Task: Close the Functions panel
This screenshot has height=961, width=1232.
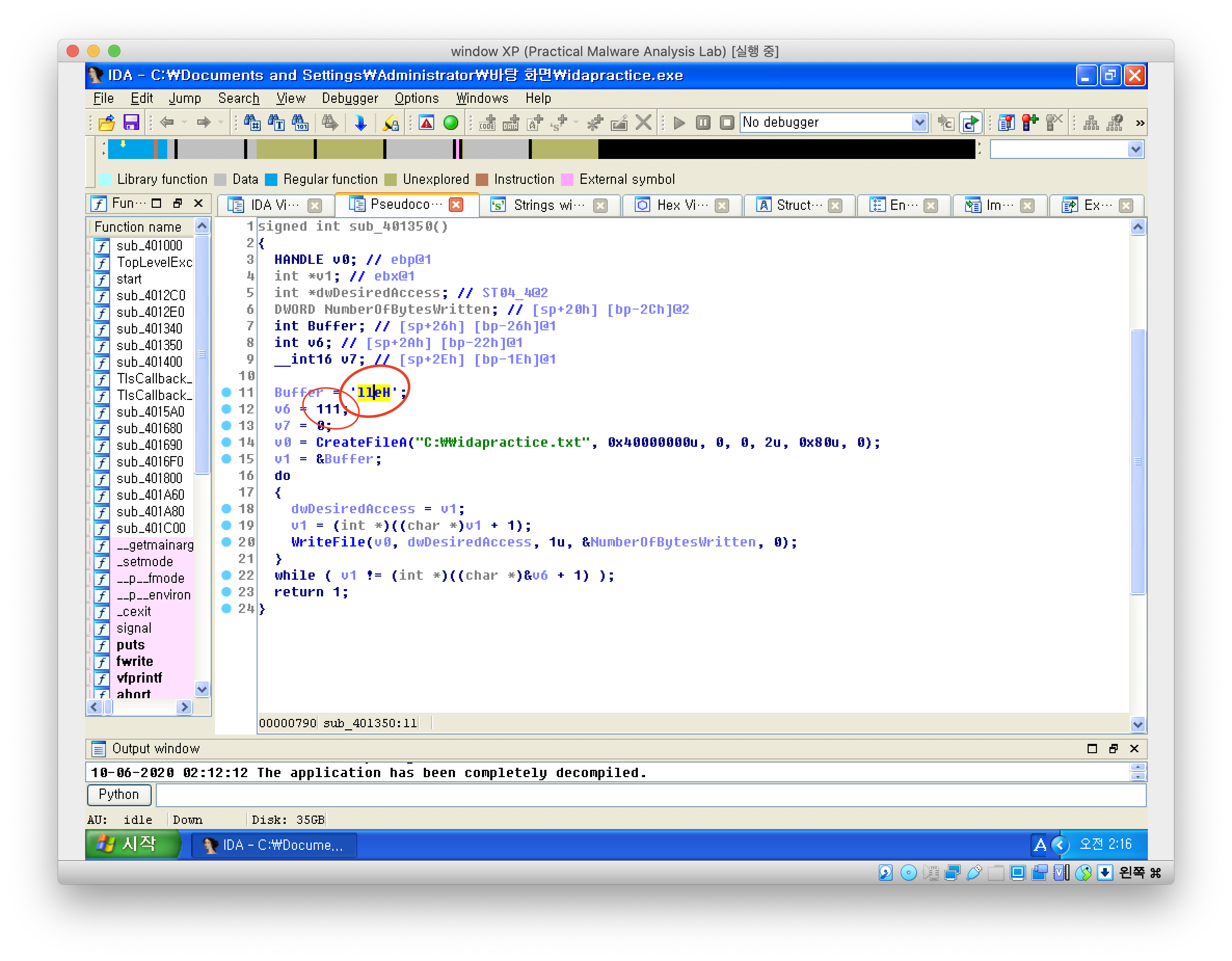Action: [x=198, y=203]
